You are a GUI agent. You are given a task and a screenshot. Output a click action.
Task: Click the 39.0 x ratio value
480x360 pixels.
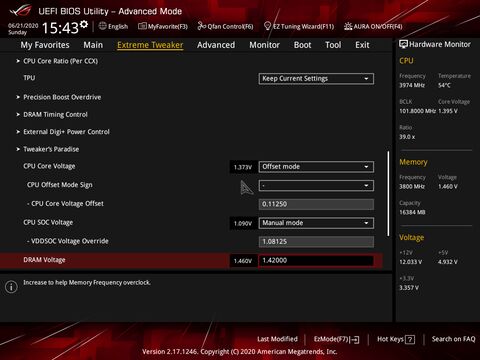click(x=407, y=137)
